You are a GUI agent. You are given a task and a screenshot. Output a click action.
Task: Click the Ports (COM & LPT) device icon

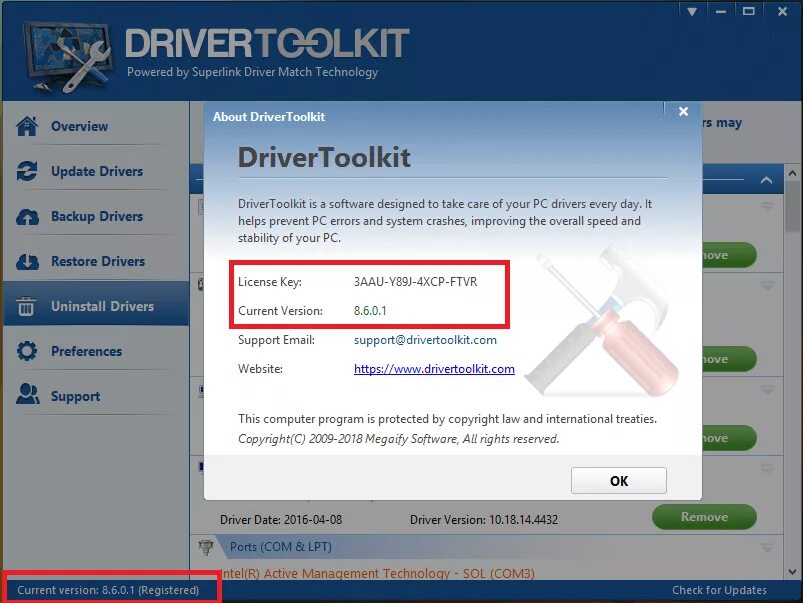(x=207, y=547)
